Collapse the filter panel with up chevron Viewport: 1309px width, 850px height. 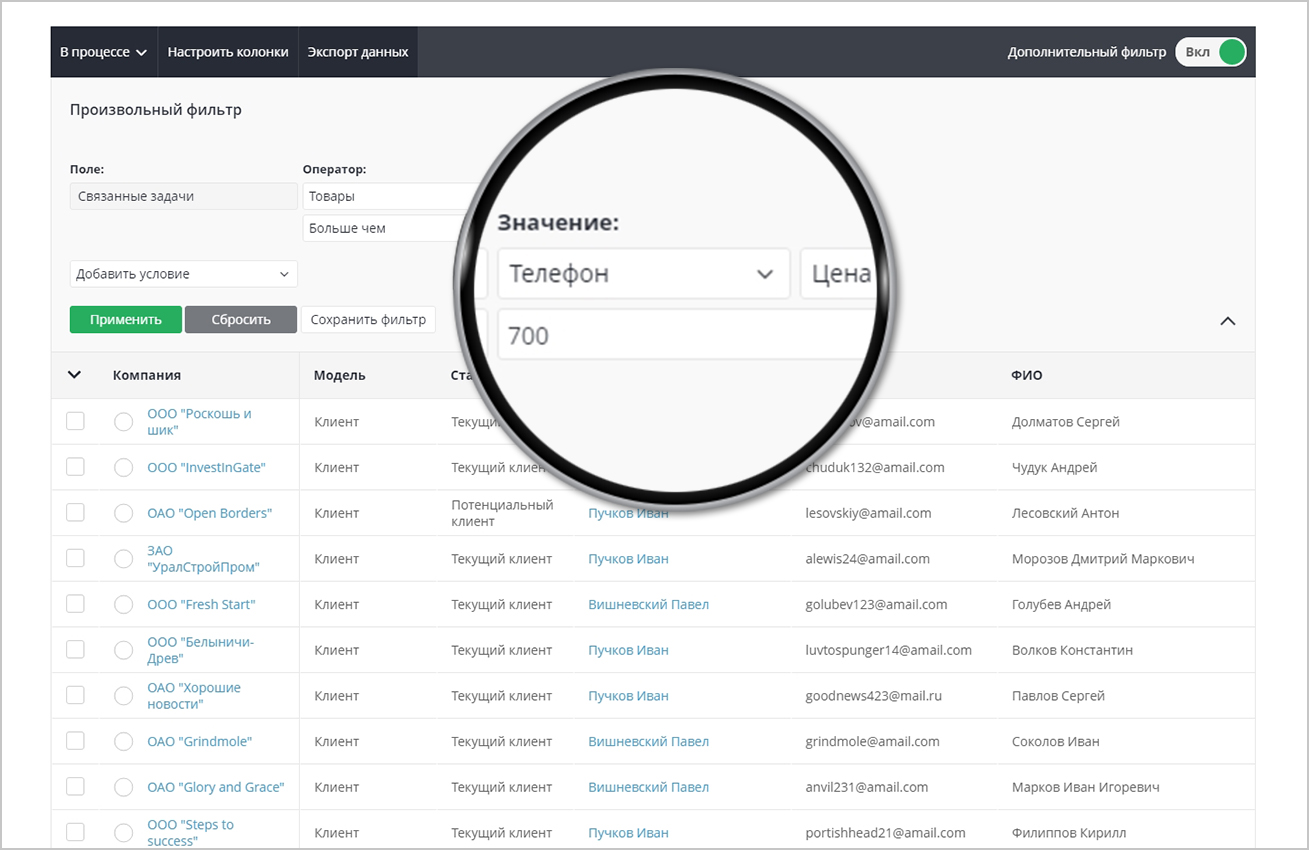point(1228,321)
